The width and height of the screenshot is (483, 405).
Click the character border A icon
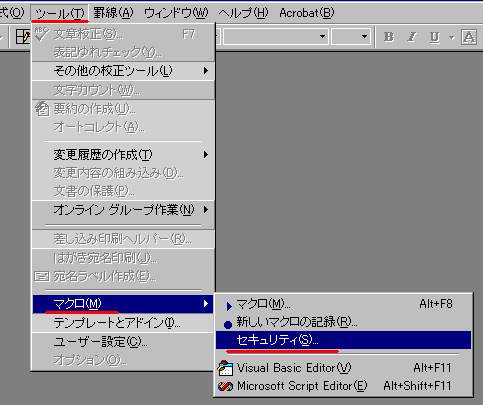click(469, 37)
